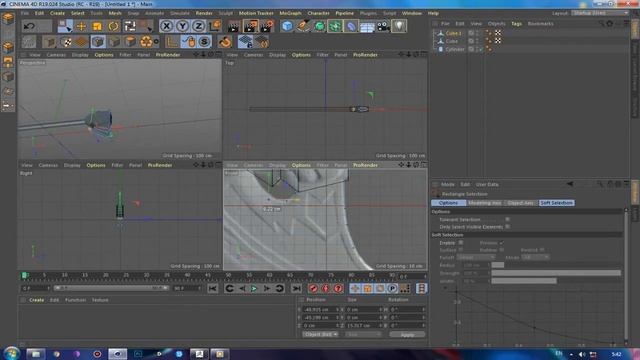Add a Light object
640x360 pixels.
click(399, 26)
